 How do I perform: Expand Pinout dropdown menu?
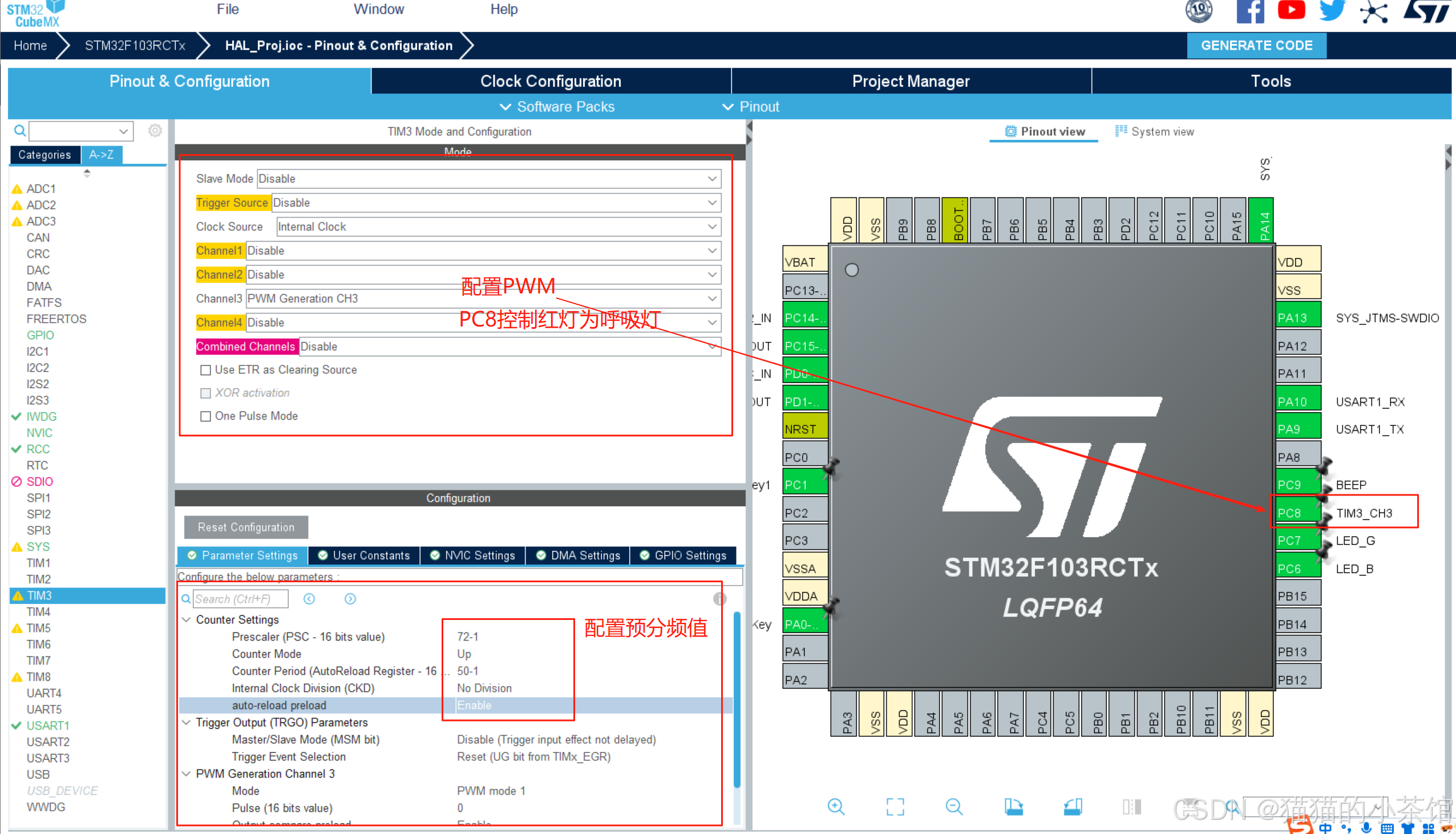click(750, 107)
